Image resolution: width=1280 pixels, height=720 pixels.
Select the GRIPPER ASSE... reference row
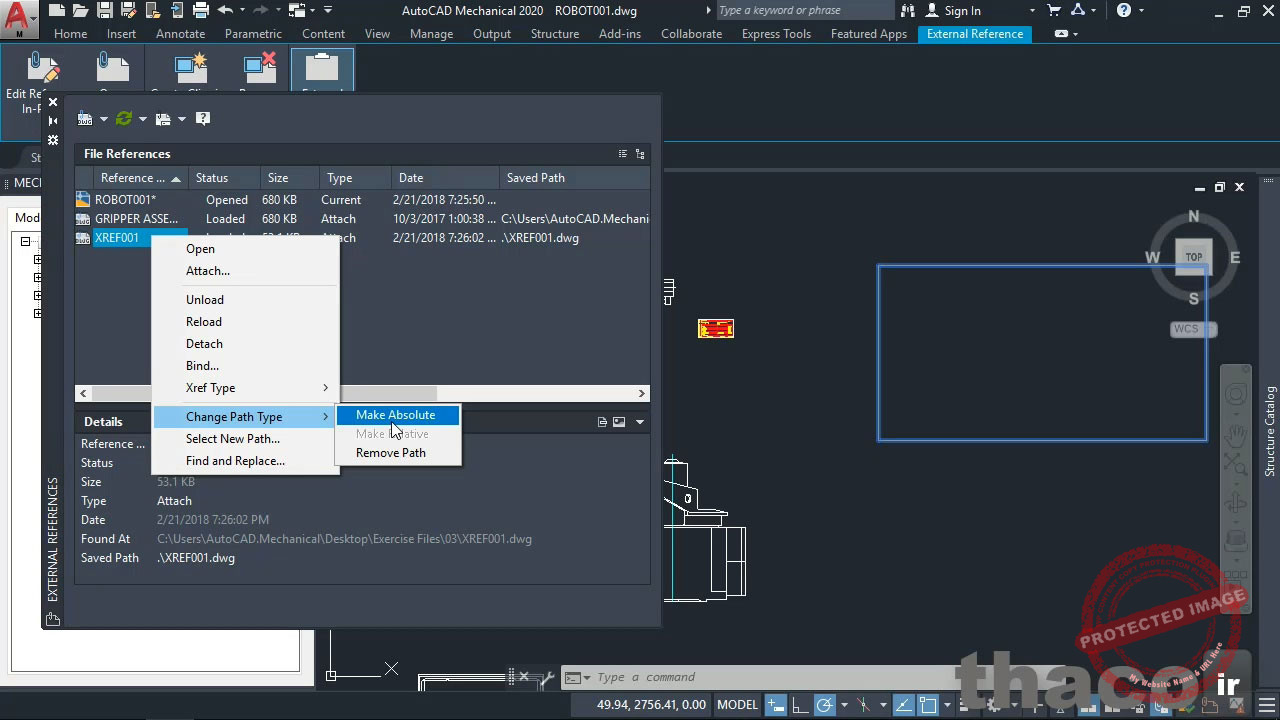click(x=362, y=219)
